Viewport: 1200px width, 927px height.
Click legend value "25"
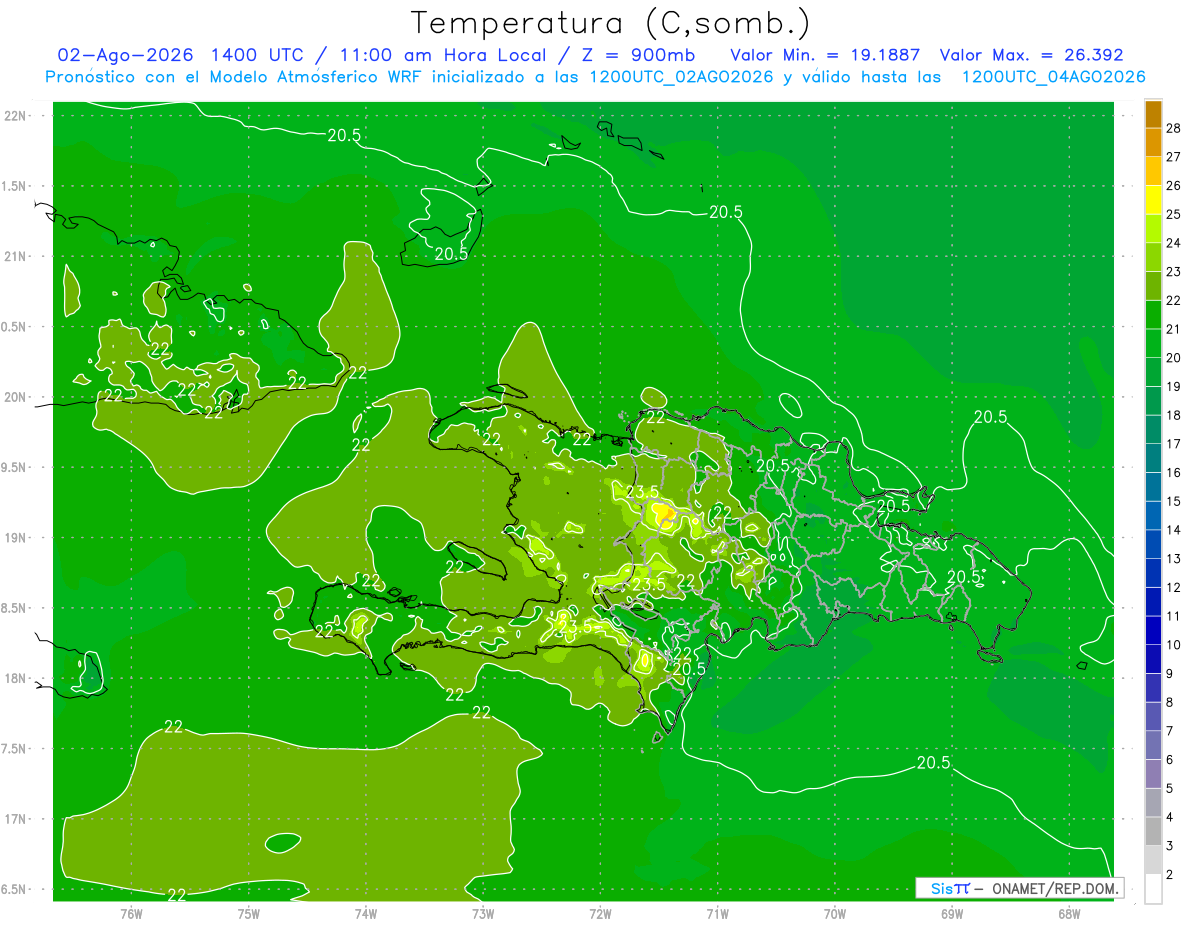(1174, 214)
